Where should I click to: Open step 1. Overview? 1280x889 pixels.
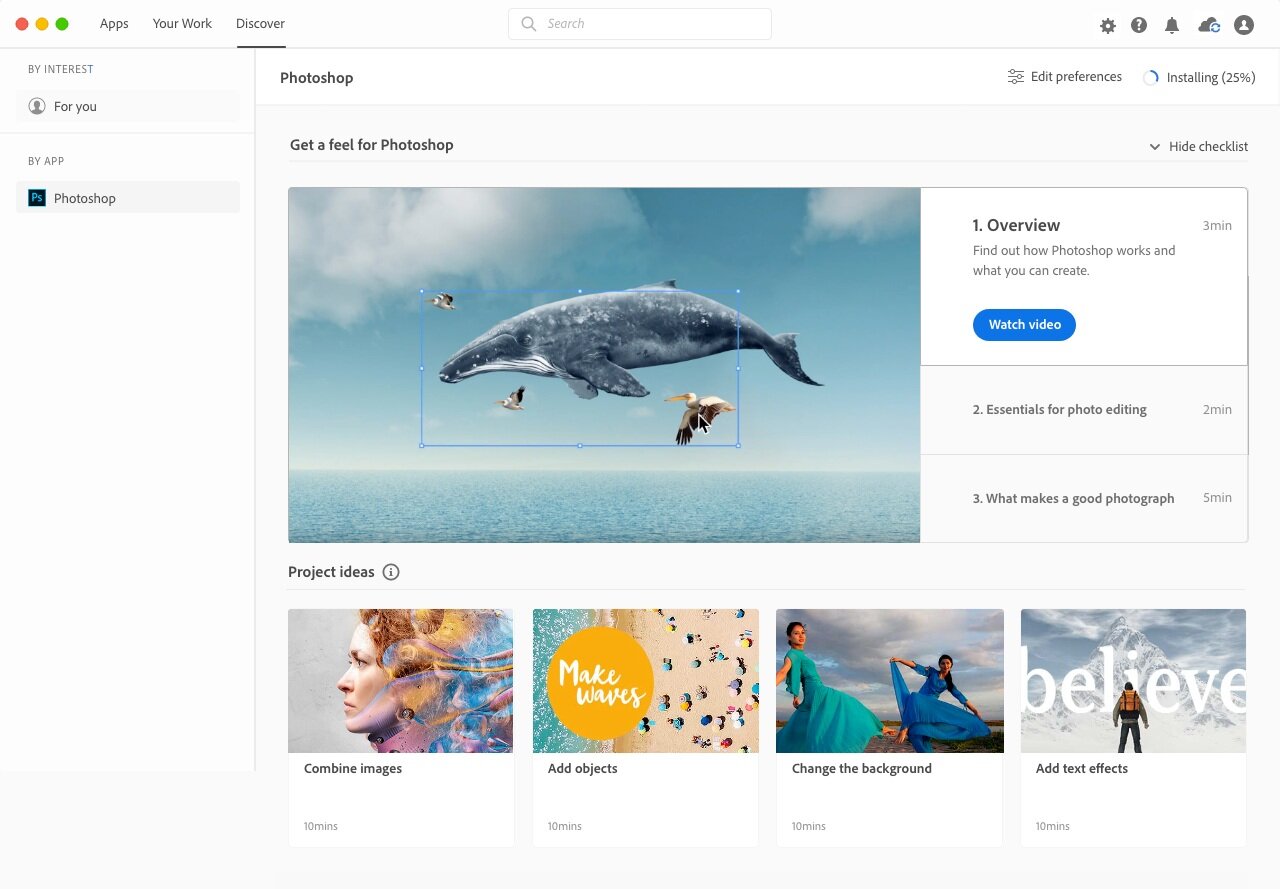[1084, 277]
